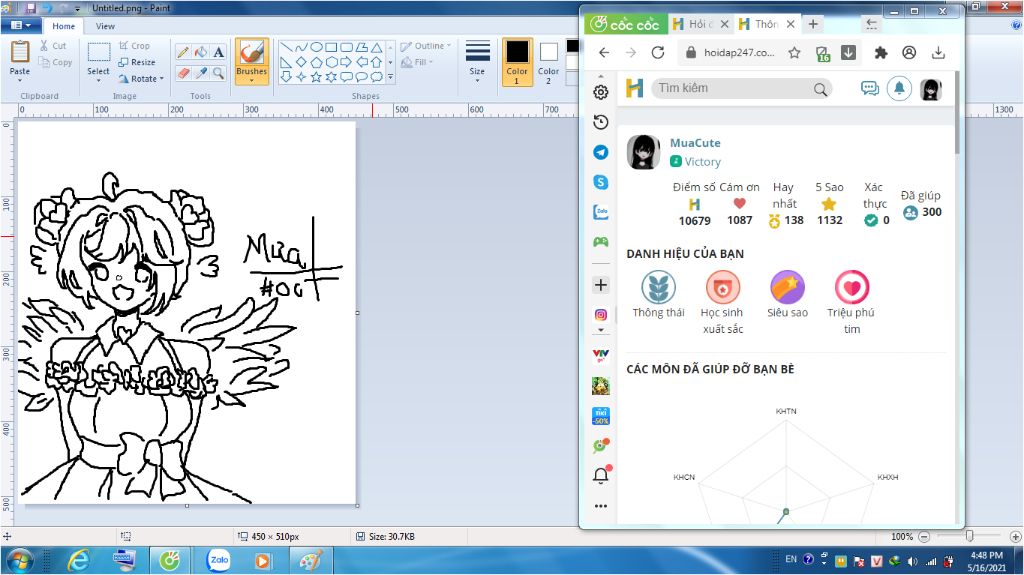This screenshot has height=575, width=1024.
Task: Click the volume icon in system tray
Action: [x=913, y=561]
